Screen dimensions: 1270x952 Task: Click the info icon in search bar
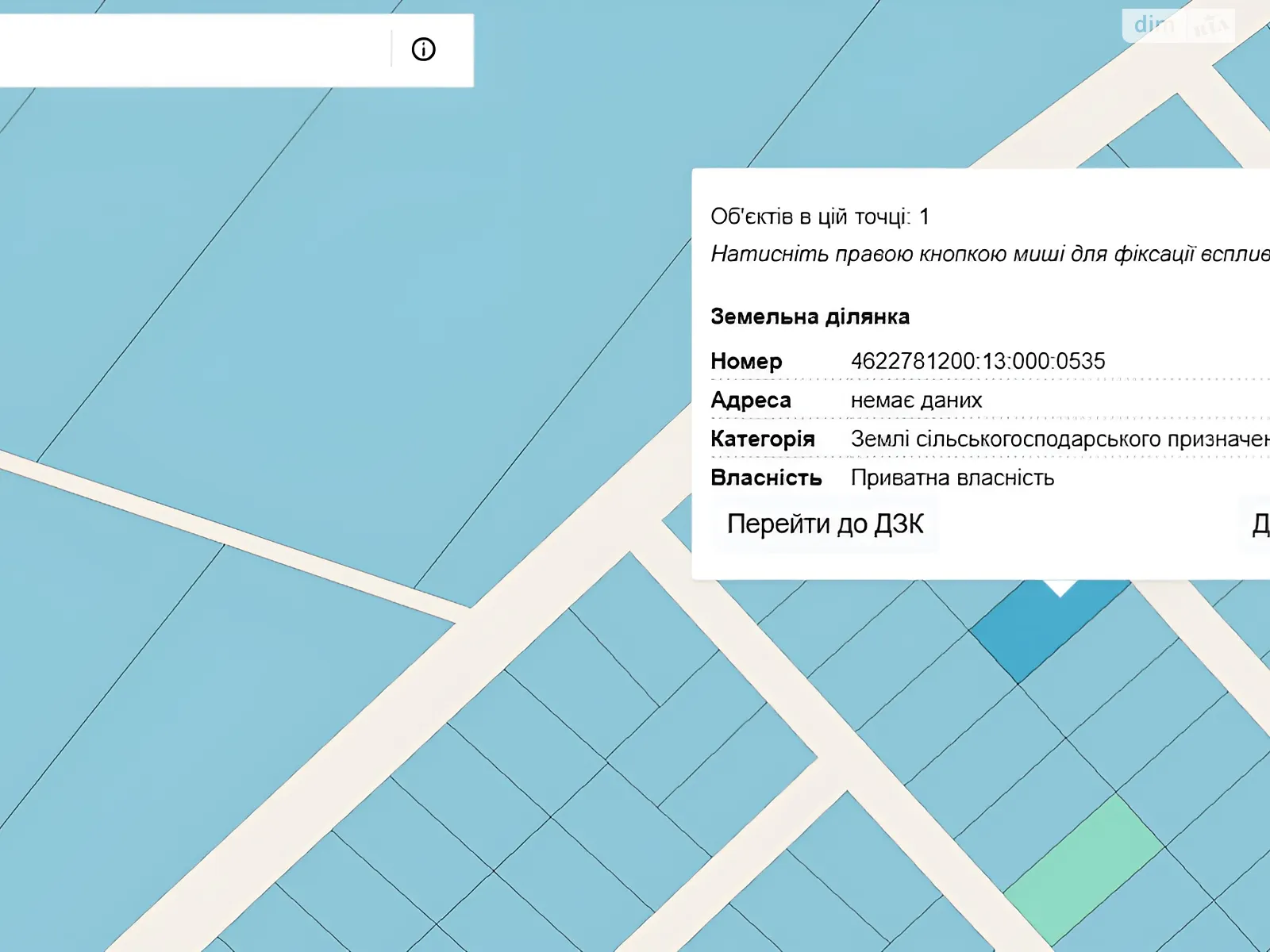(x=423, y=49)
